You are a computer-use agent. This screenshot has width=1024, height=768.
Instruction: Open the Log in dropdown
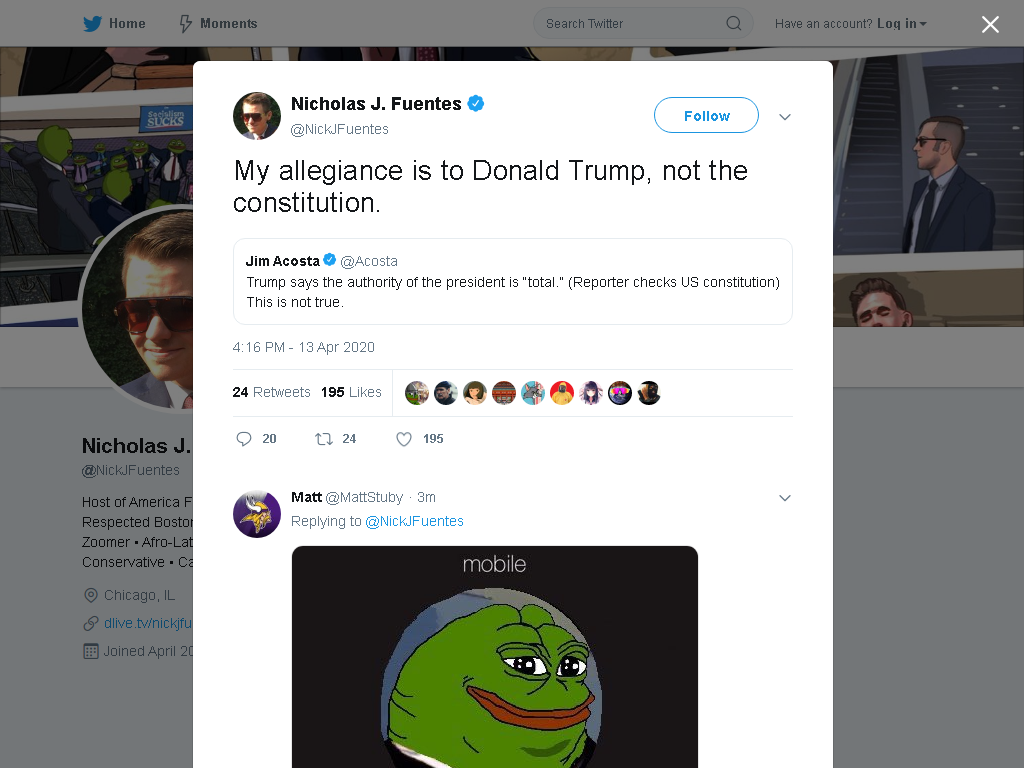point(901,24)
